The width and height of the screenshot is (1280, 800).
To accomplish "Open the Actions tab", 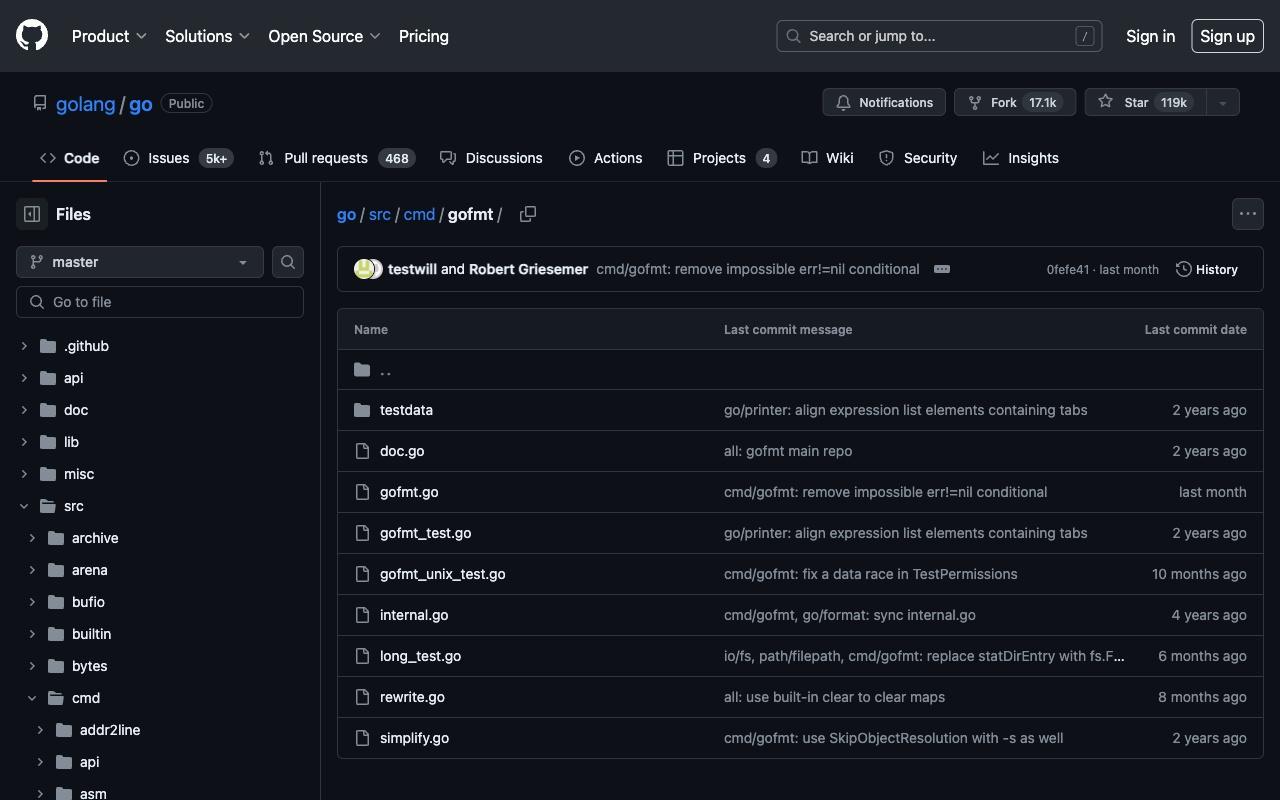I will [606, 158].
